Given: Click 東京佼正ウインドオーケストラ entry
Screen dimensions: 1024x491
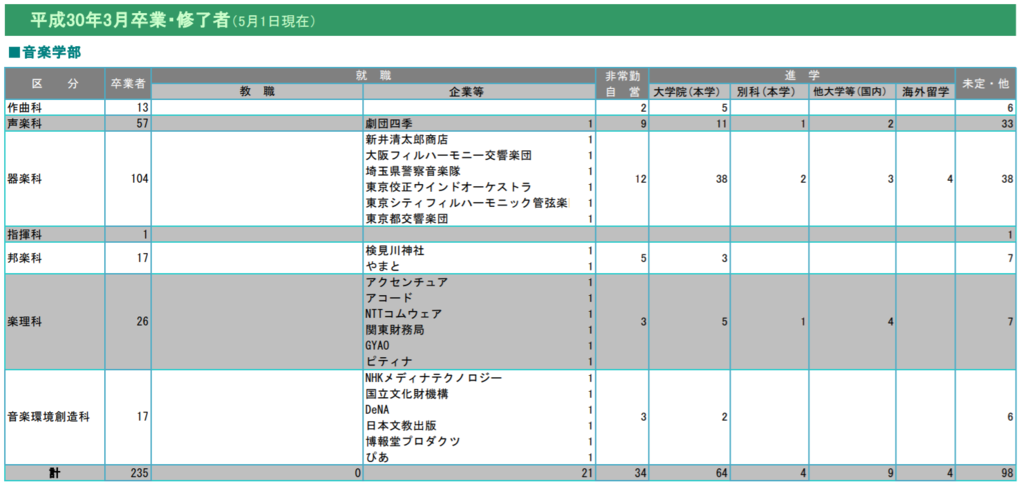Looking at the screenshot, I should (449, 187).
